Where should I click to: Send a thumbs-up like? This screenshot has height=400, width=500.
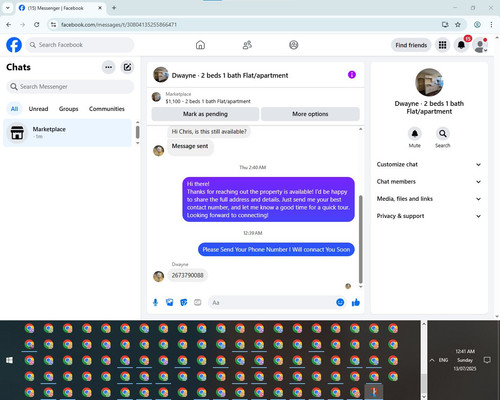(356, 302)
